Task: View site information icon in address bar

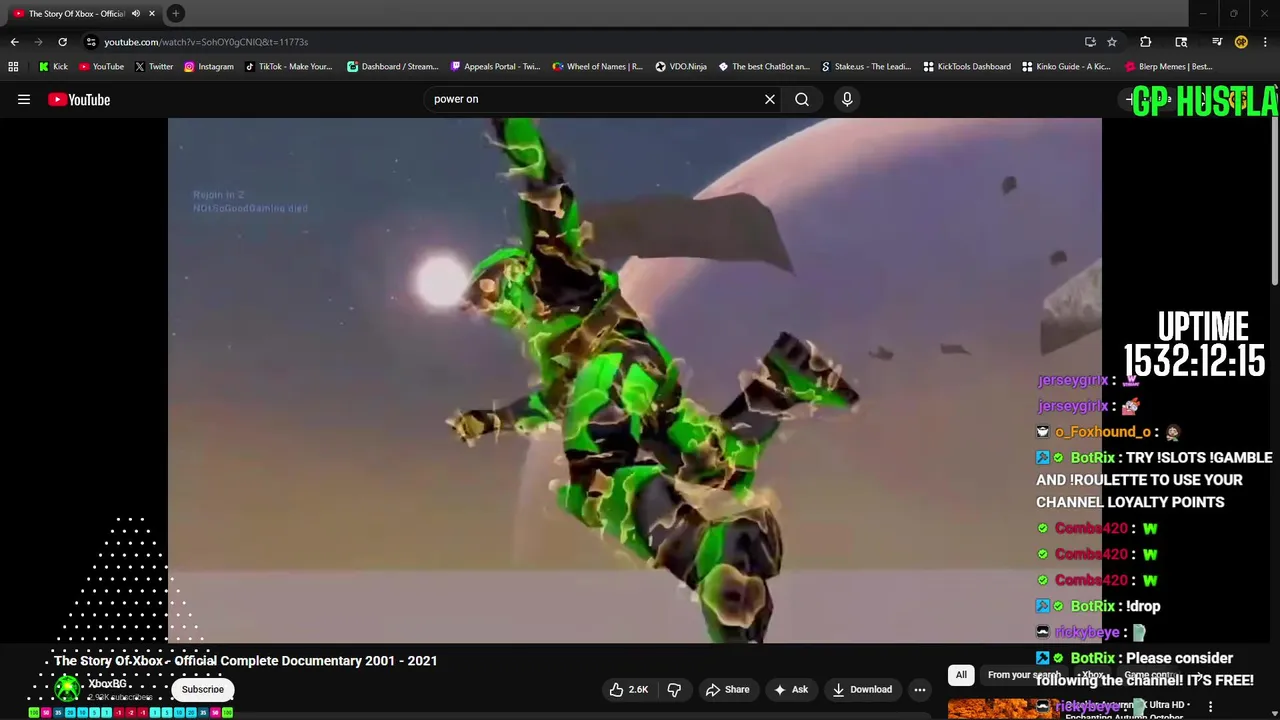Action: pyautogui.click(x=91, y=42)
